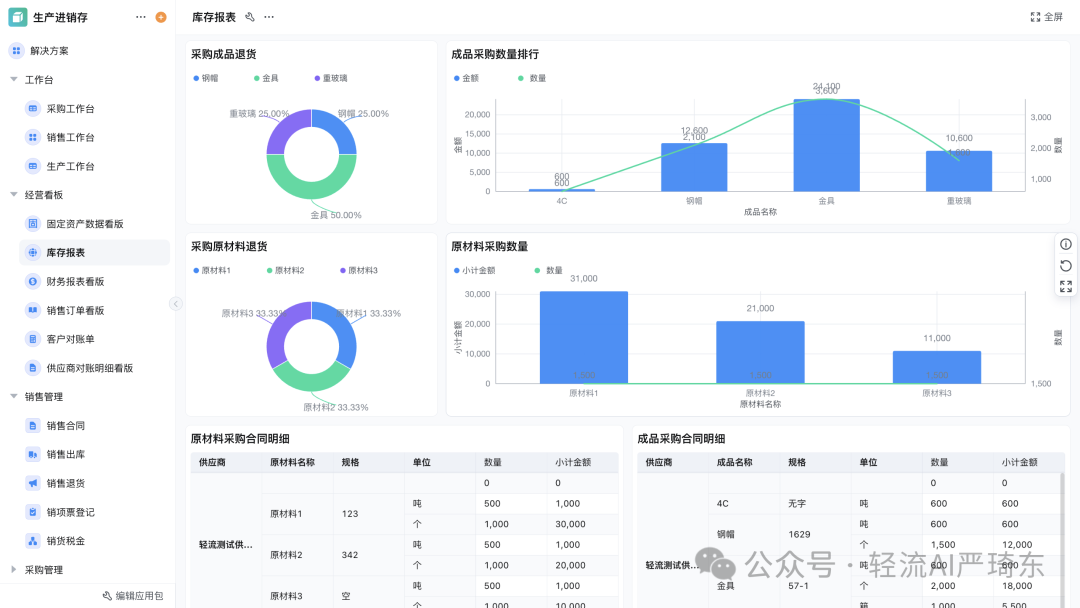The height and width of the screenshot is (608, 1080).
Task: Click the 销售工作台 icon
Action: [x=33, y=138]
